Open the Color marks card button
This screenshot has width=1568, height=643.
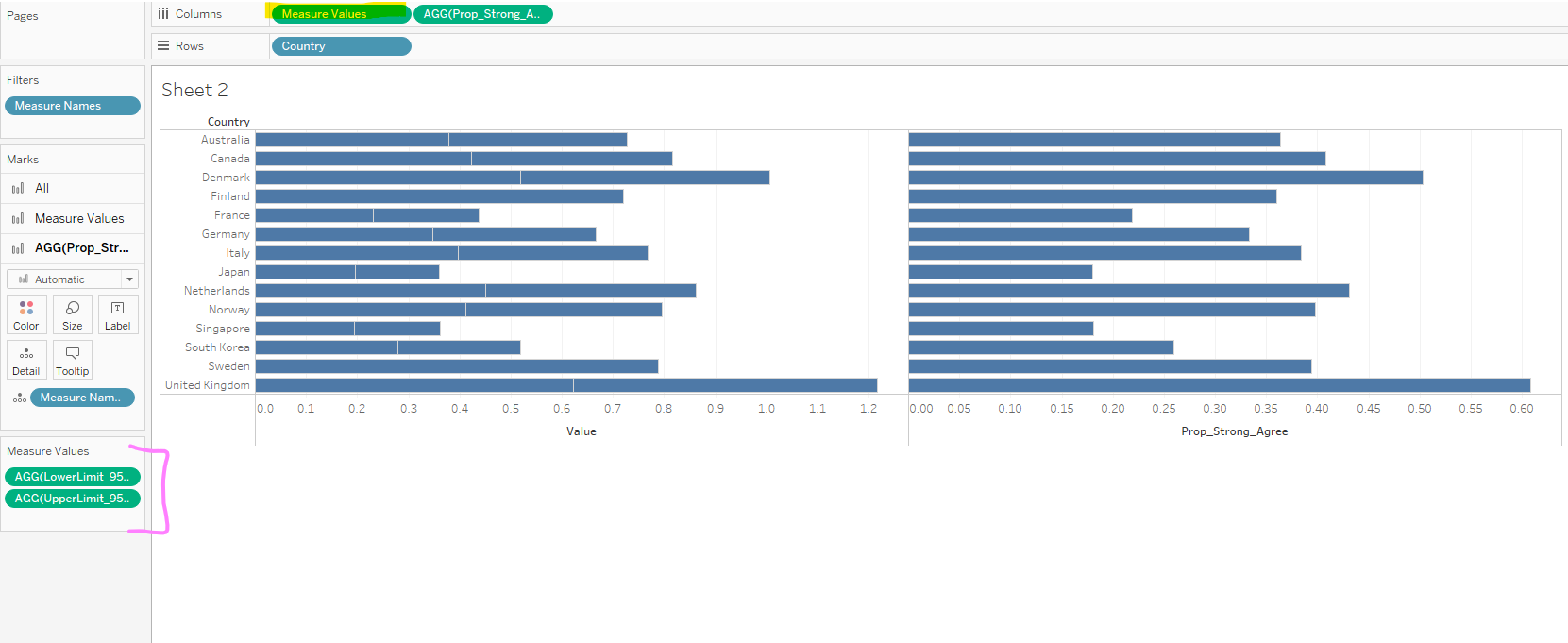coord(26,314)
